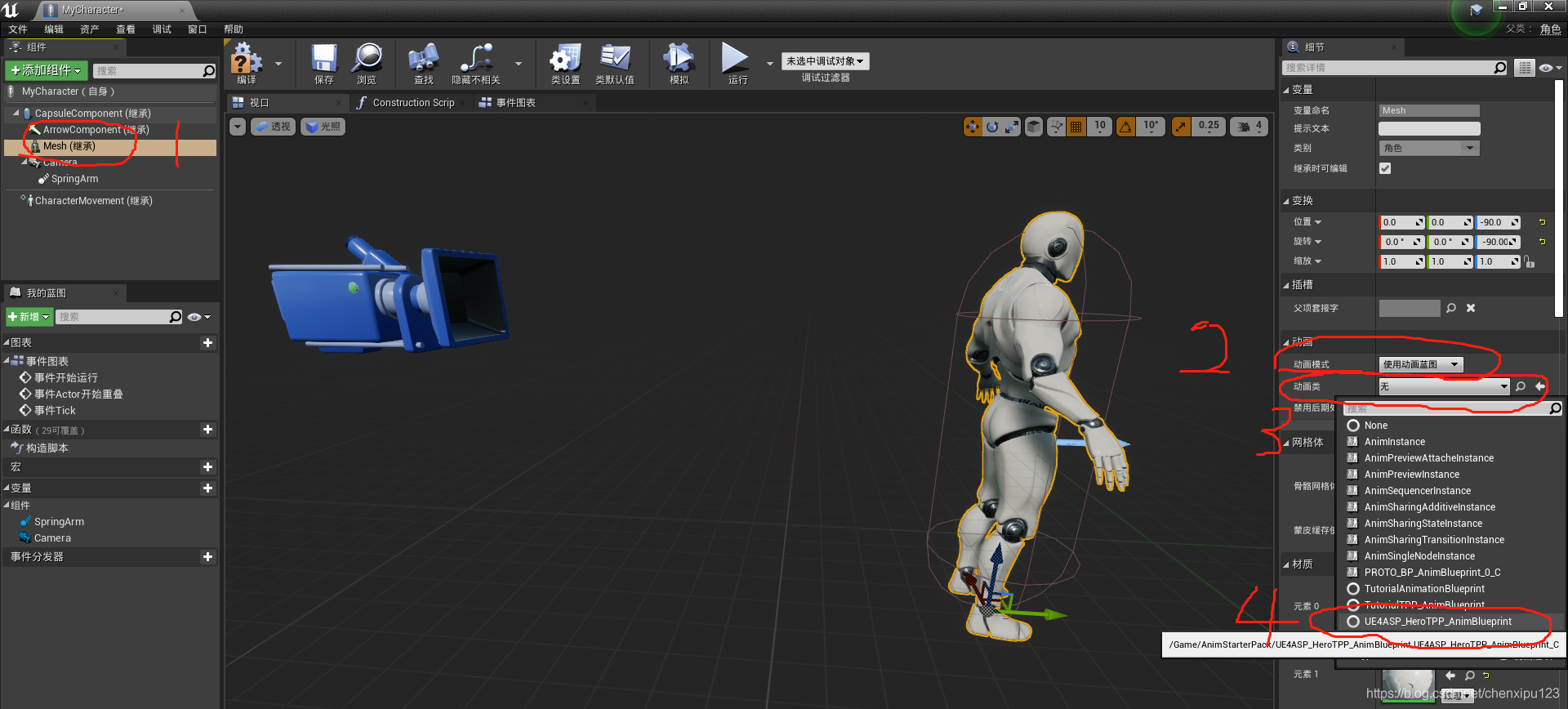Open view options eye icon in My Blueprint panel
The height and width of the screenshot is (709, 1568).
[198, 317]
